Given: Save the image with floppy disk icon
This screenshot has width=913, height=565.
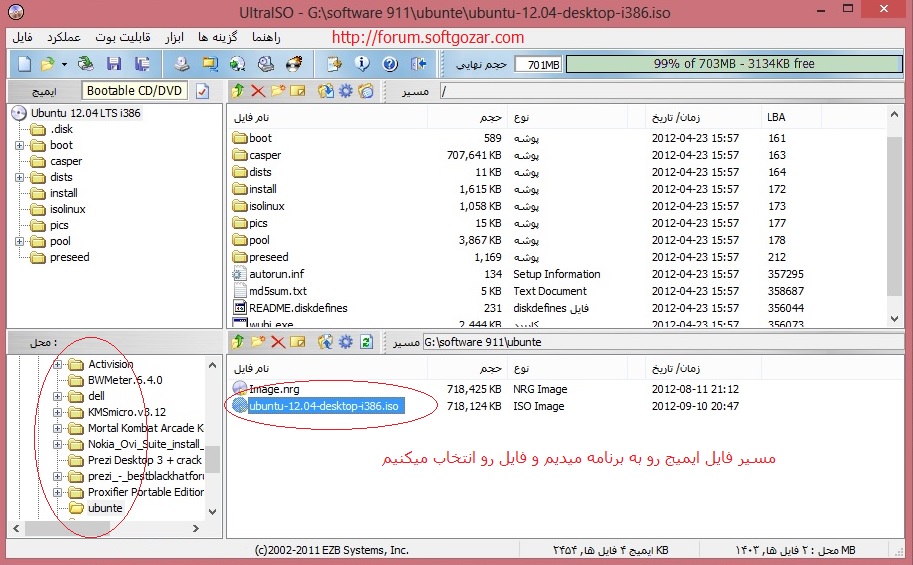Looking at the screenshot, I should tap(114, 63).
